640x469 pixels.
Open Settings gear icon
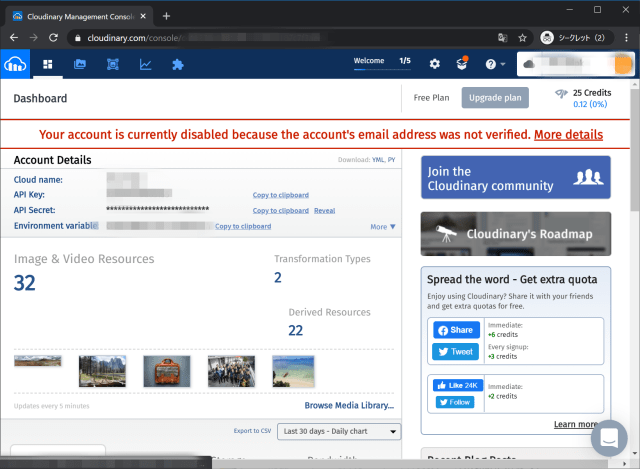point(435,64)
